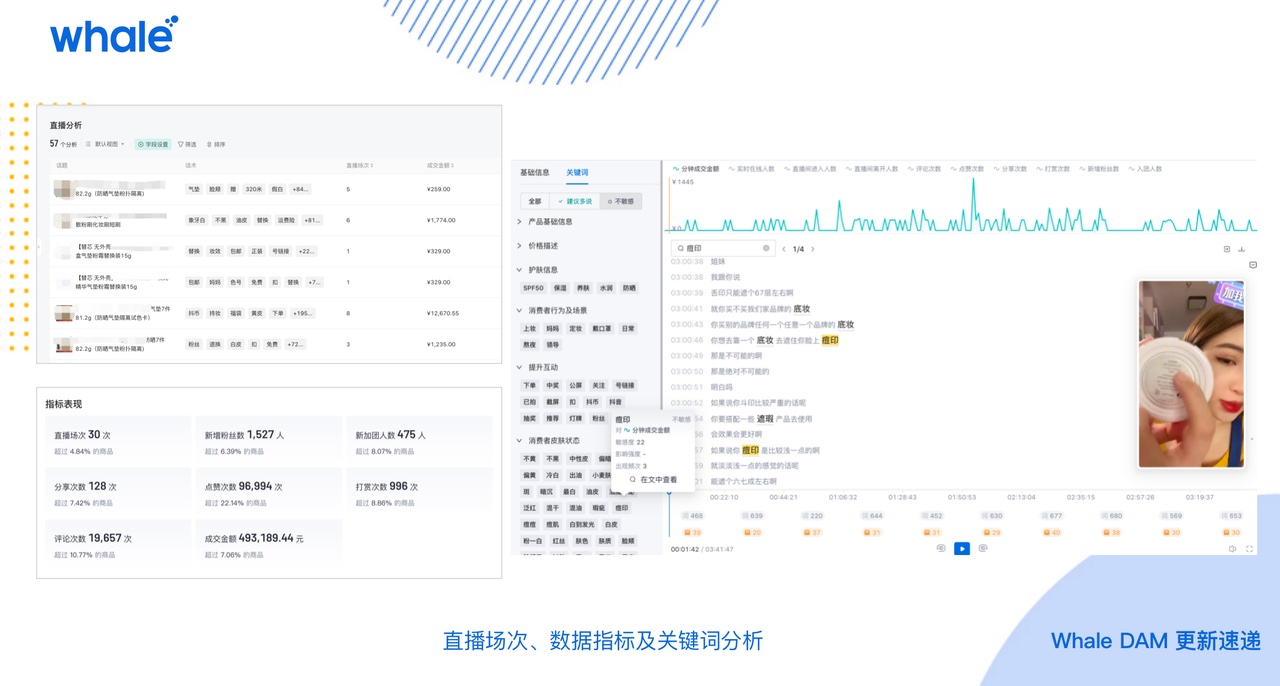The image size is (1280, 686).
Task: Clear the 痘印 search field
Action: 766,248
